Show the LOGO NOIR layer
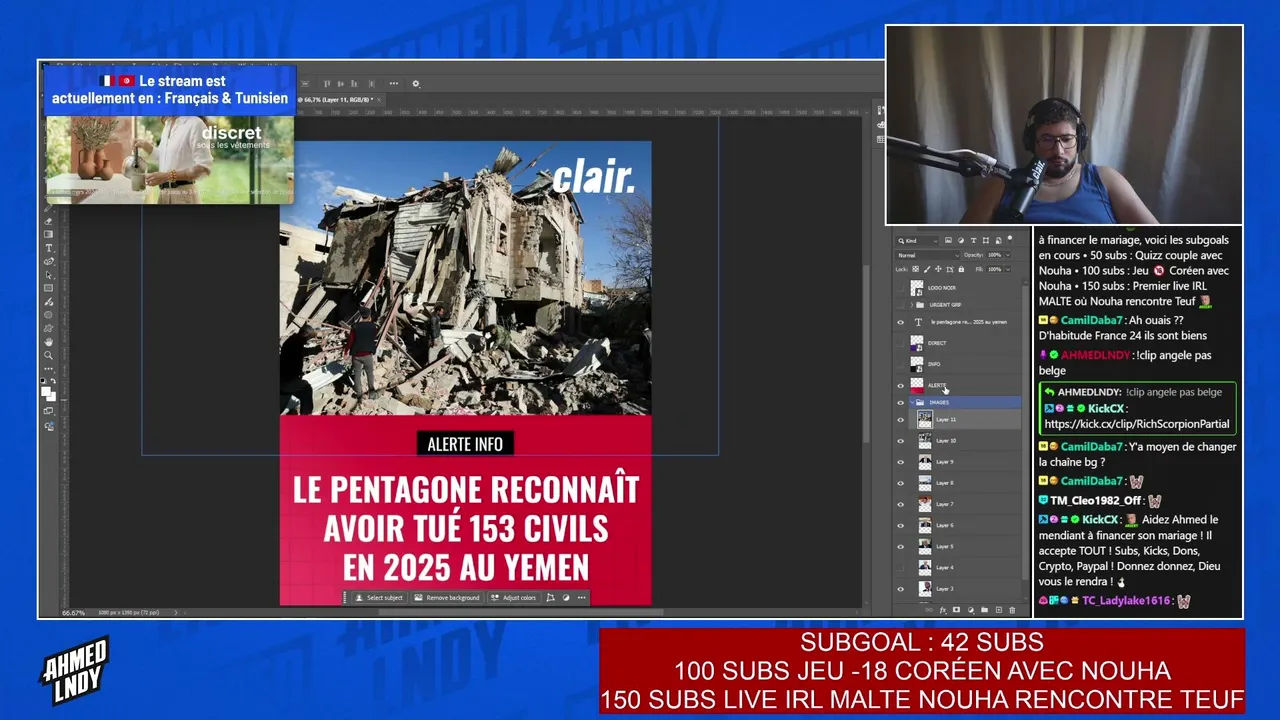Image resolution: width=1280 pixels, height=720 pixels. pos(900,288)
